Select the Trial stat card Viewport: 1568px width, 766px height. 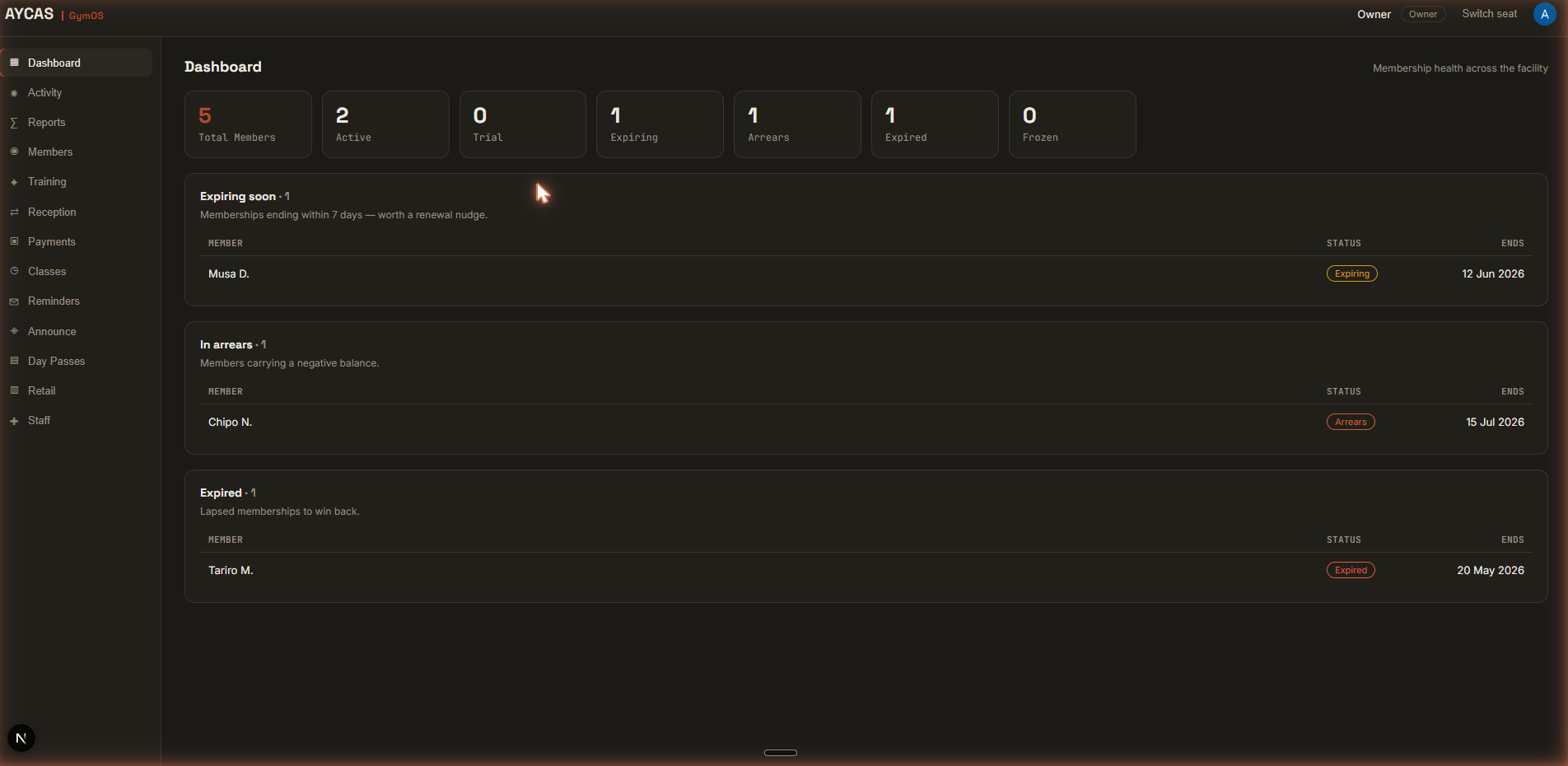coord(523,124)
